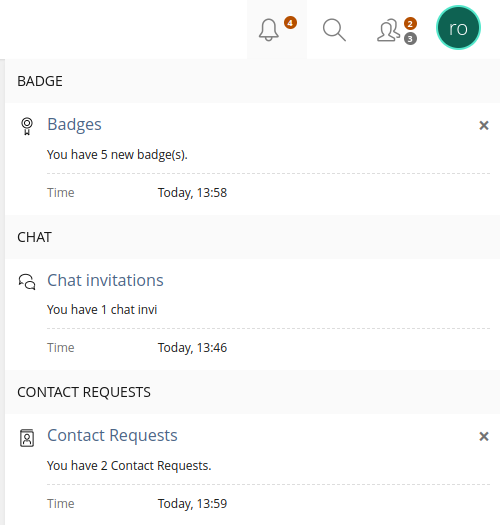Image resolution: width=500 pixels, height=525 pixels.
Task: Open the Badges link
Action: pos(74,125)
